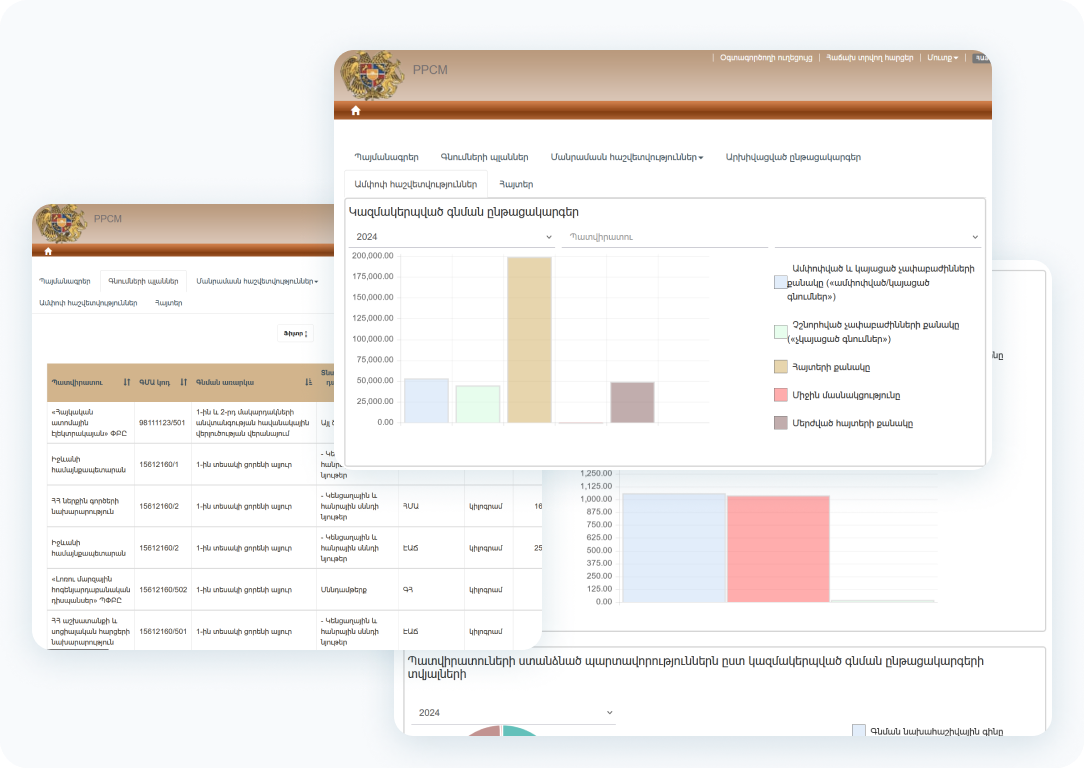Click the home icon in the left window
The image size is (1084, 768).
(48, 251)
